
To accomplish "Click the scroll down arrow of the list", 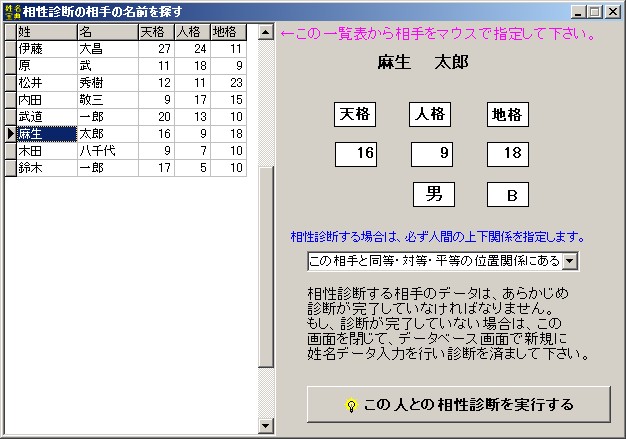I will click(265, 425).
